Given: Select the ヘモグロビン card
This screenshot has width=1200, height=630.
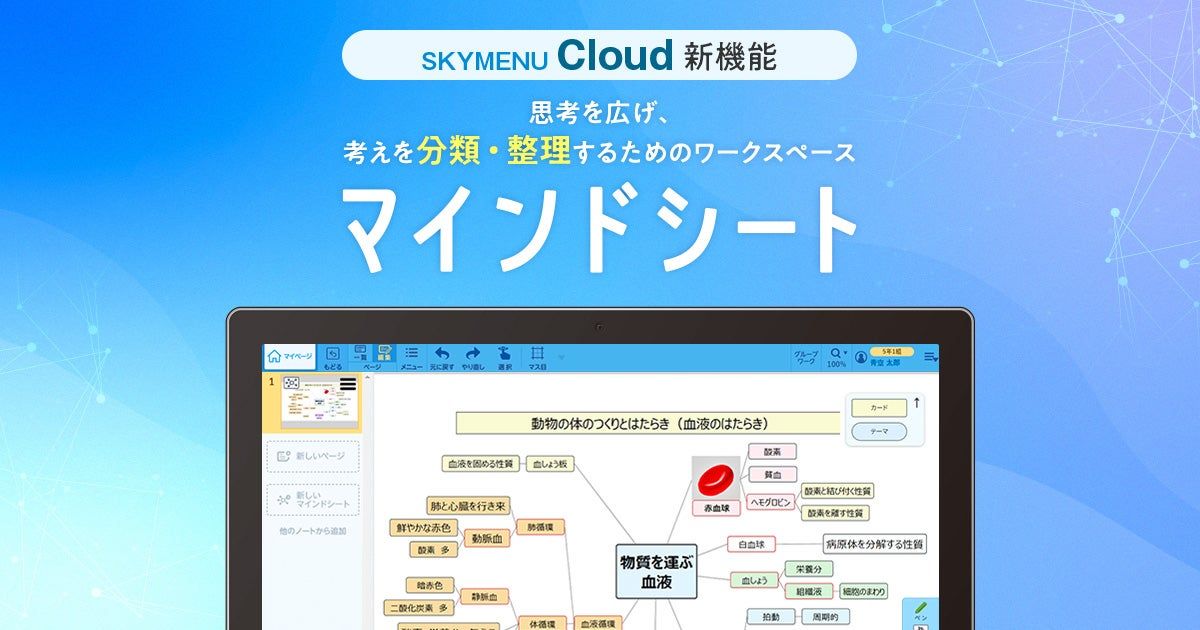Looking at the screenshot, I should pyautogui.click(x=771, y=502).
